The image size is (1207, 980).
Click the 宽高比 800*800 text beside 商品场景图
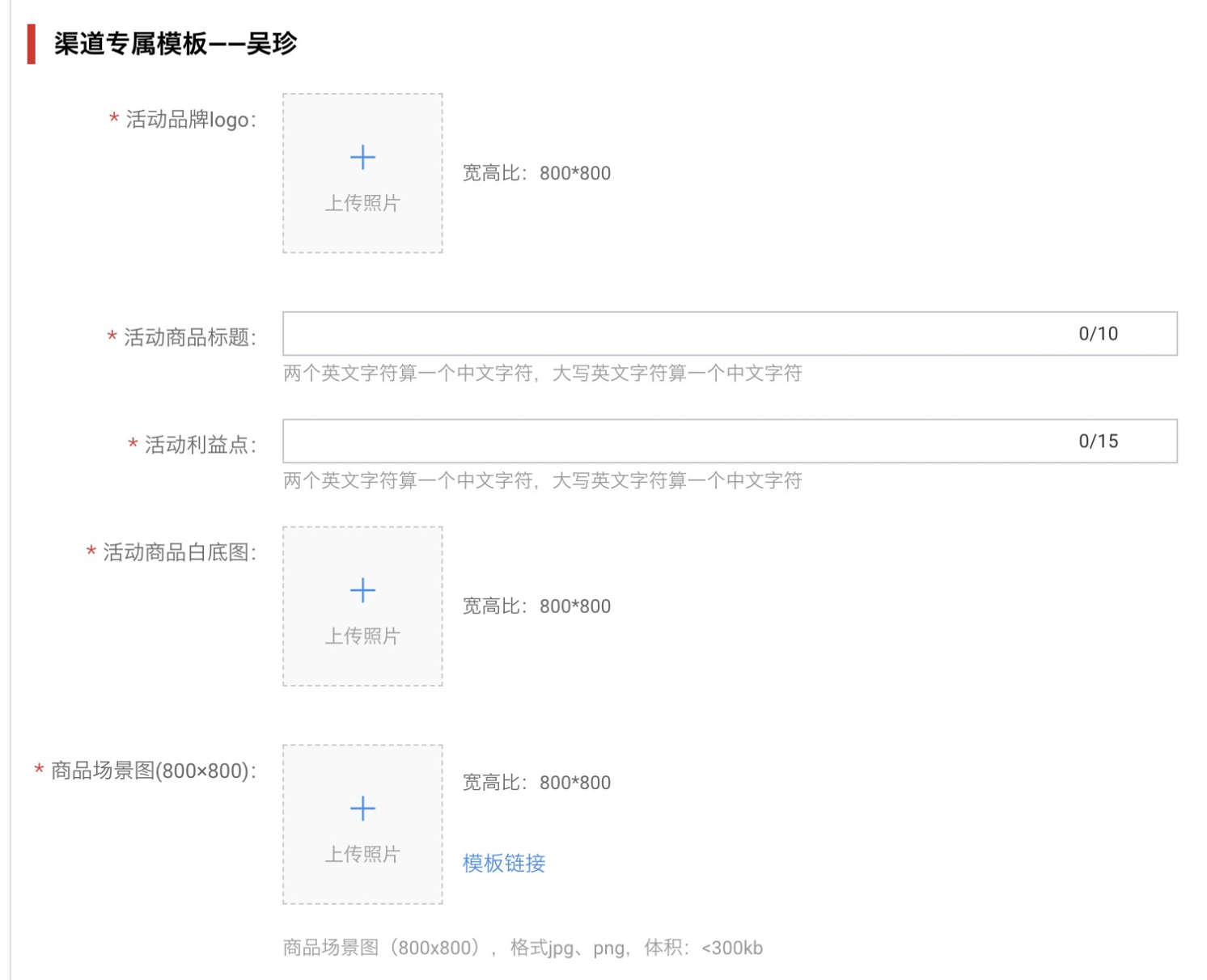coord(536,782)
